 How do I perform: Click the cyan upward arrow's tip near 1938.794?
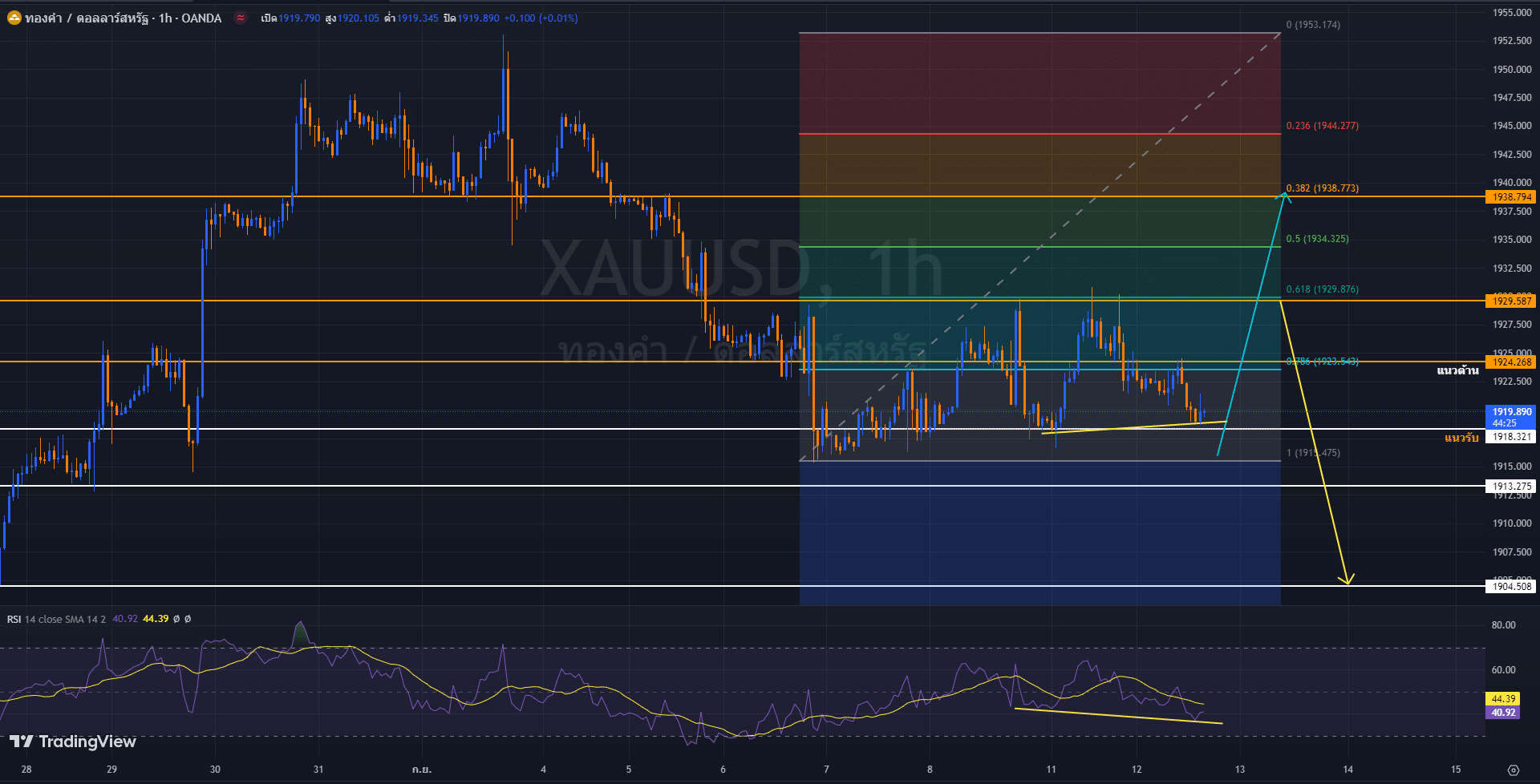[1285, 194]
